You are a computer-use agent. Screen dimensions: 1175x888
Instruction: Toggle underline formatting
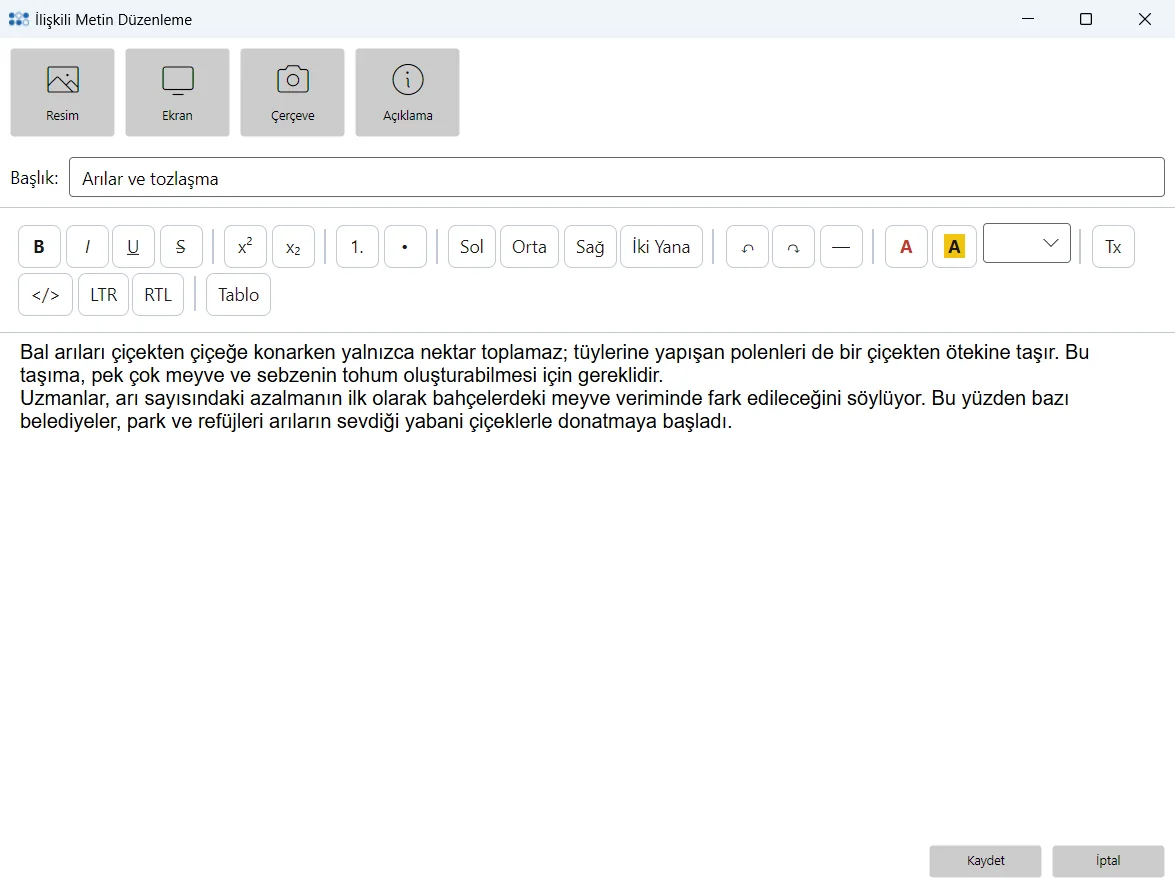tap(133, 247)
